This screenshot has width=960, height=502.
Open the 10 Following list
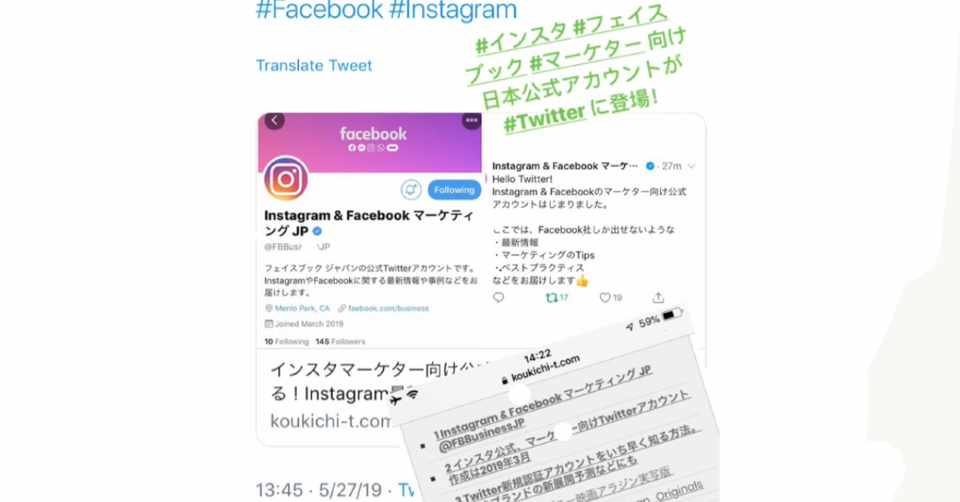pos(287,341)
